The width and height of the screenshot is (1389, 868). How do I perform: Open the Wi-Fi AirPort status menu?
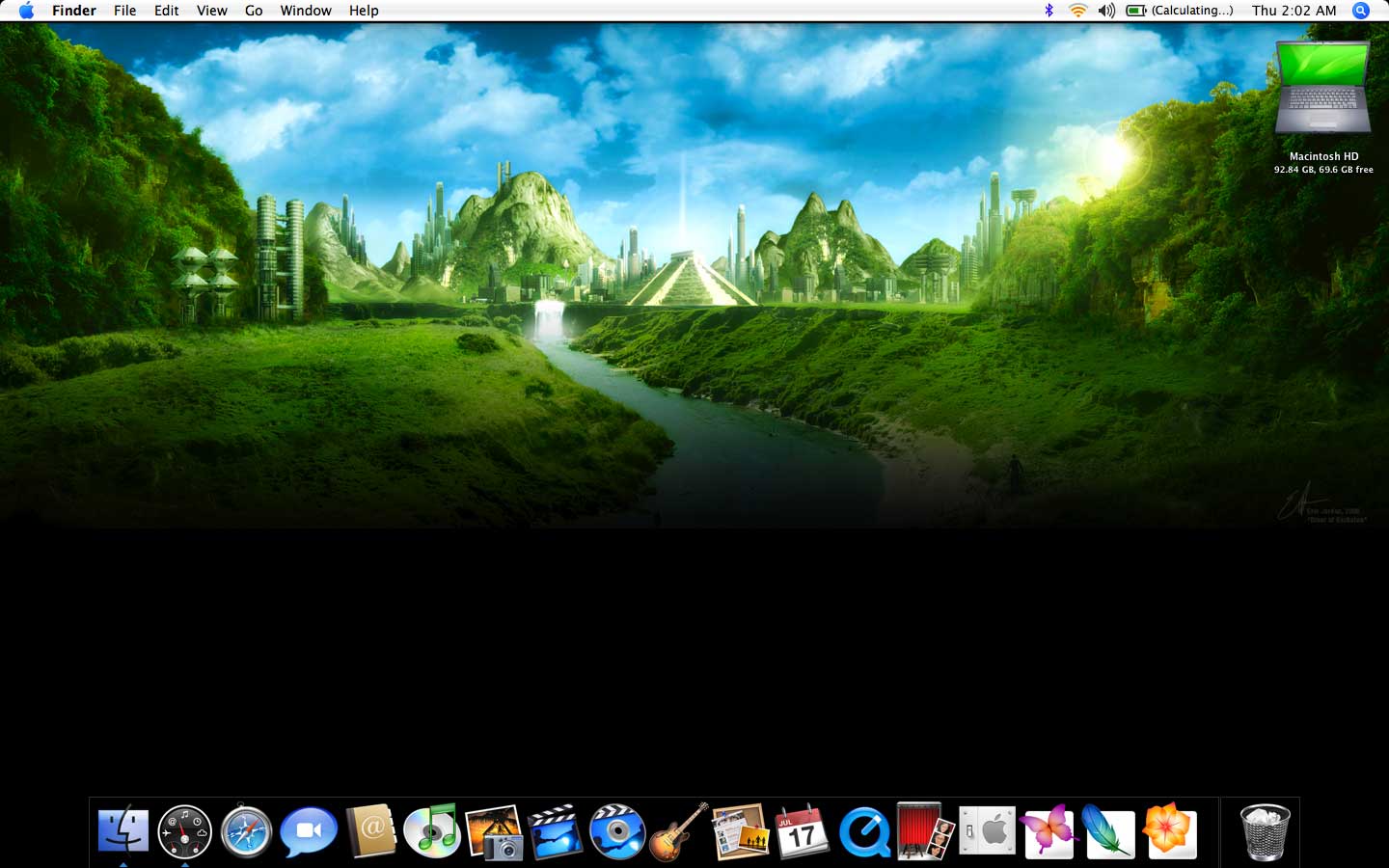pos(1077,11)
